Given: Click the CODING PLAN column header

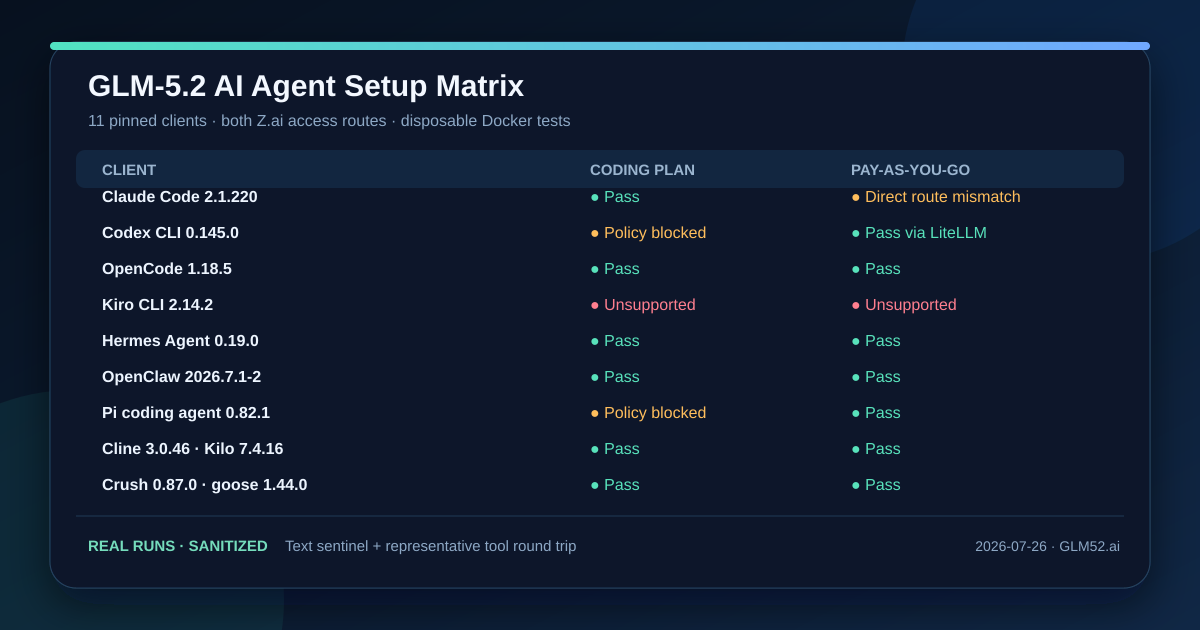Looking at the screenshot, I should 642,170.
